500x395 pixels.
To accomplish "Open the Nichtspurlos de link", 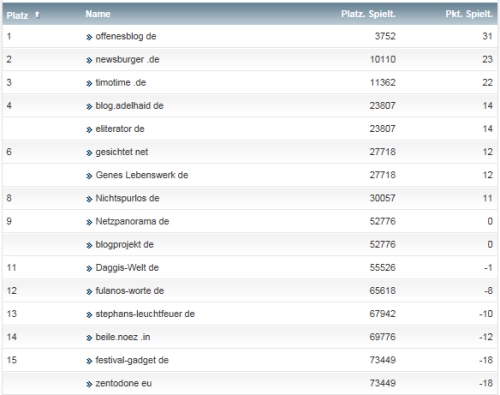I will [127, 198].
